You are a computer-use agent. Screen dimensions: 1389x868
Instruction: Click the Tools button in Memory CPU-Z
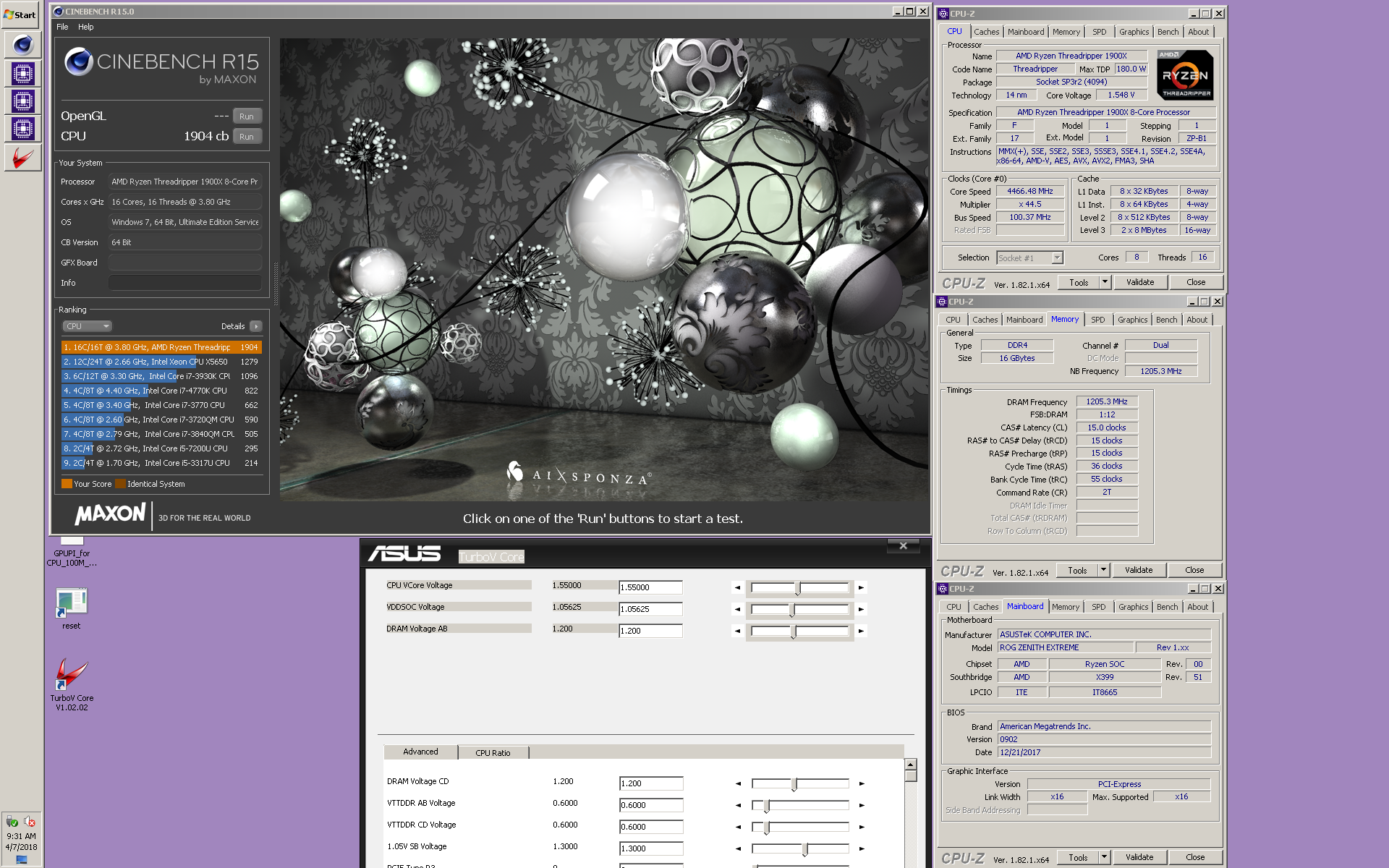tap(1077, 570)
